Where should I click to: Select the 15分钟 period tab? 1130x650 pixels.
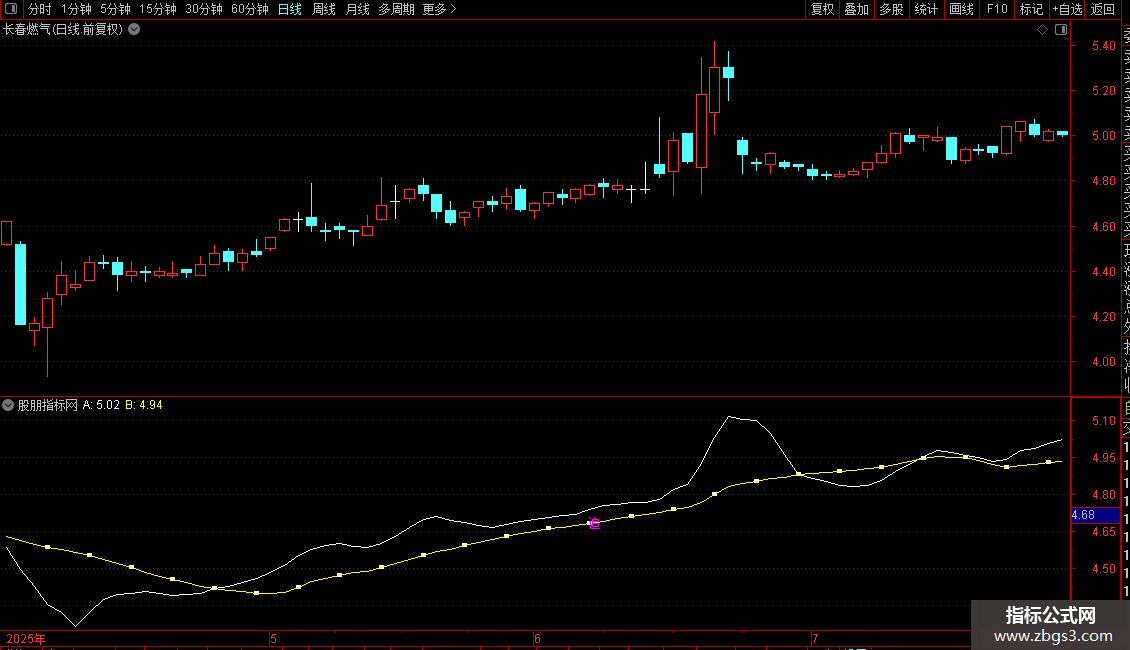point(157,9)
